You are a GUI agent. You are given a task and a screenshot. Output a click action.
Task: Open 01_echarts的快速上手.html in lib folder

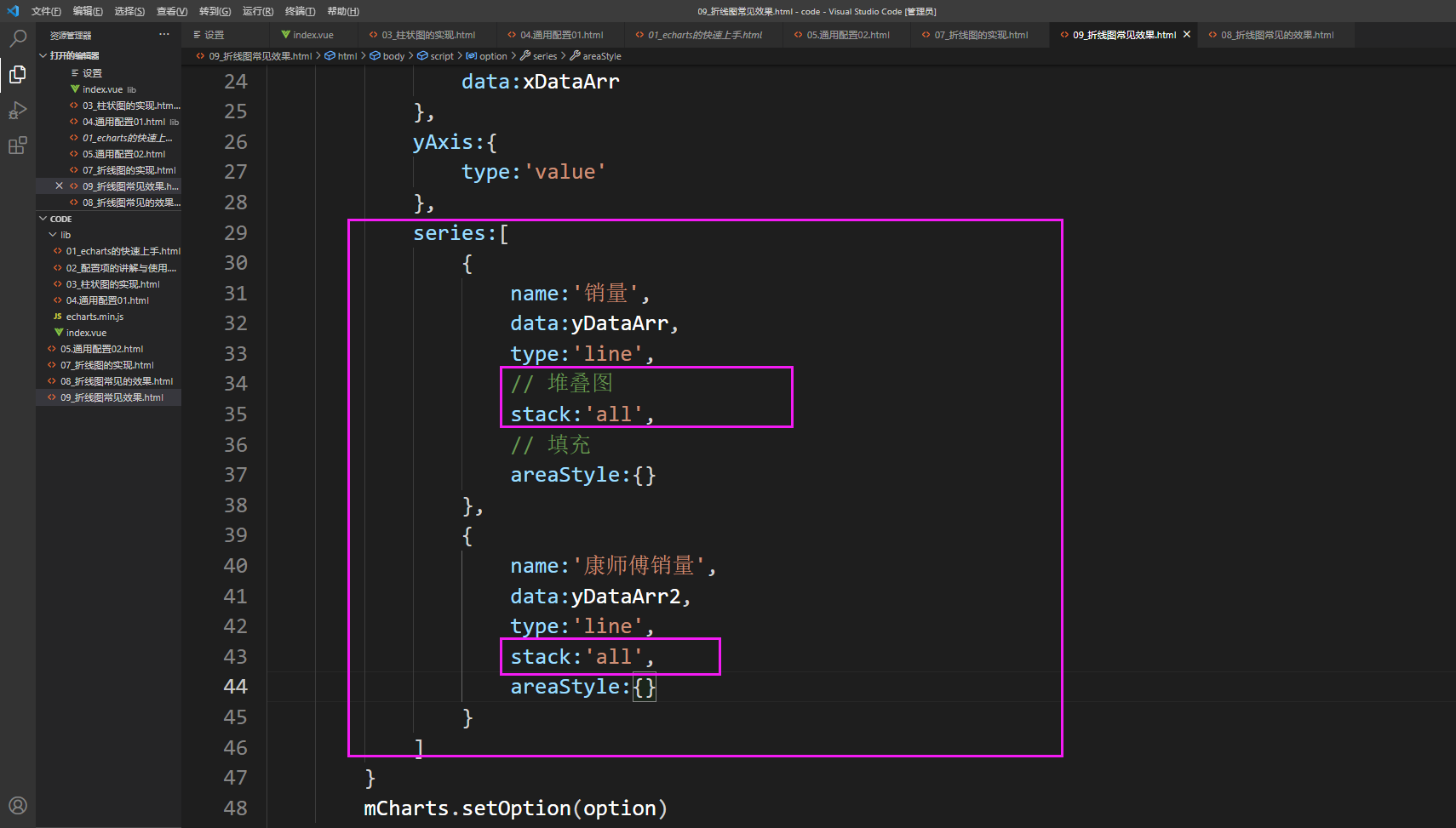click(109, 251)
